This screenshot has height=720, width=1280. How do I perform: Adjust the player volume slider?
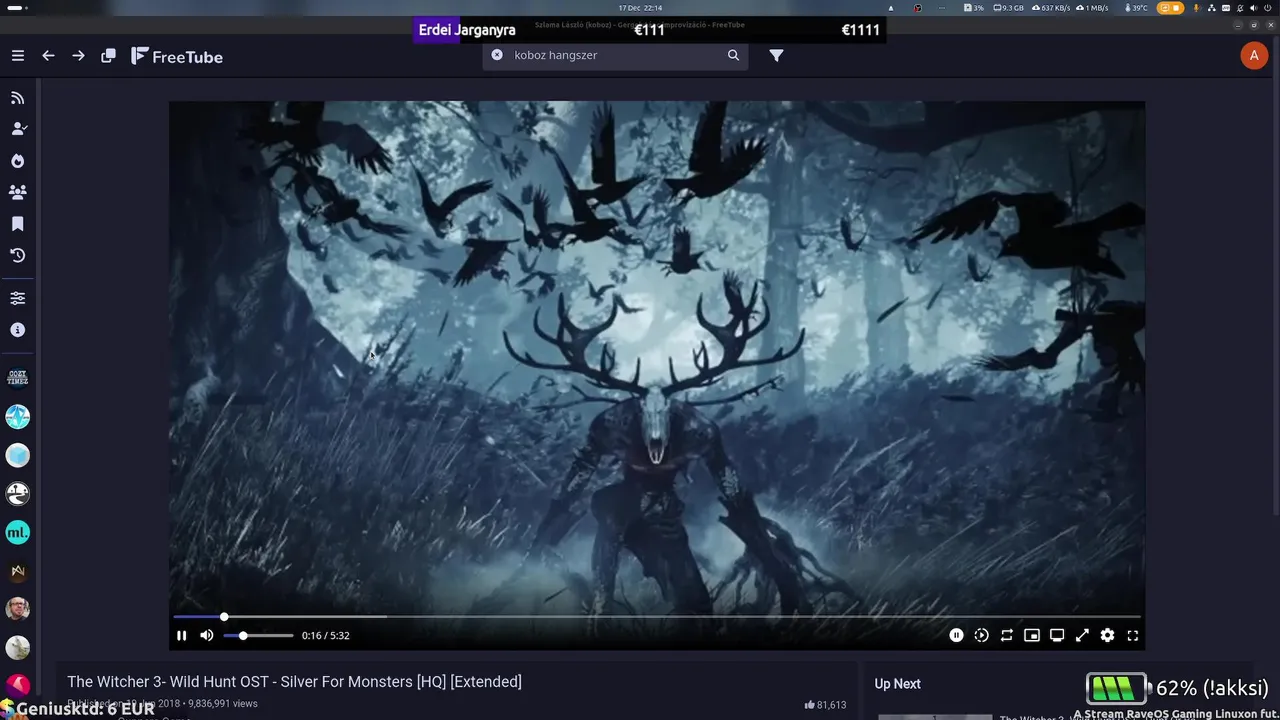258,635
